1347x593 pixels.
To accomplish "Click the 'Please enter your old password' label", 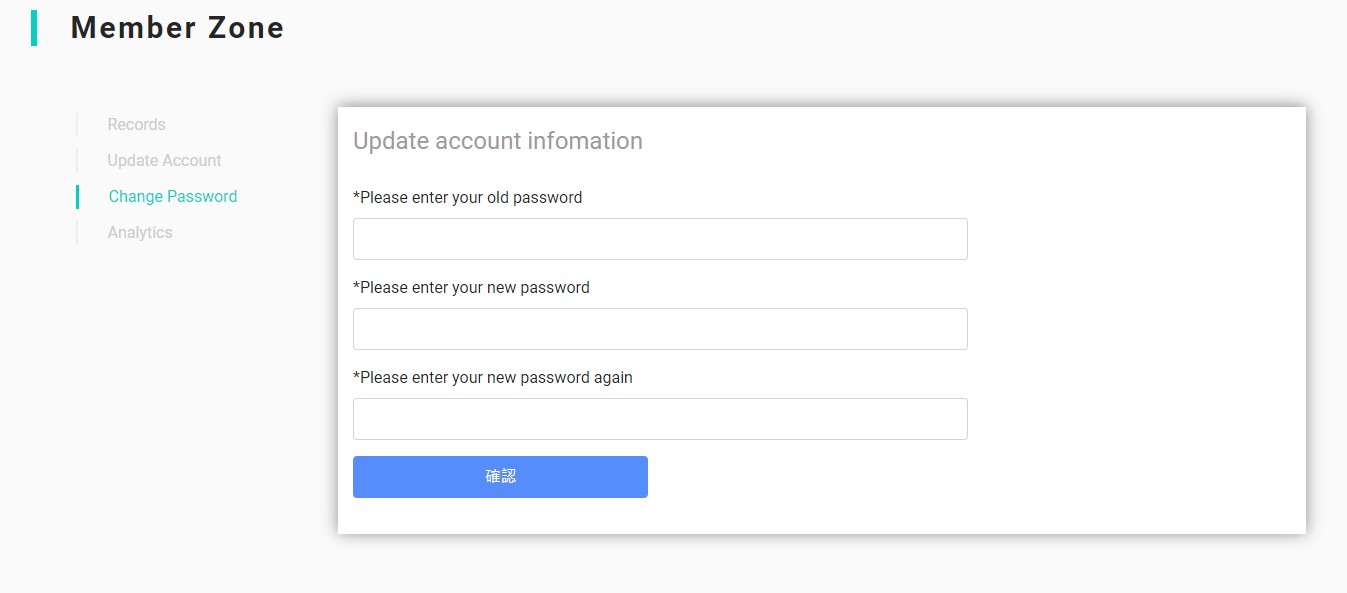I will point(468,198).
